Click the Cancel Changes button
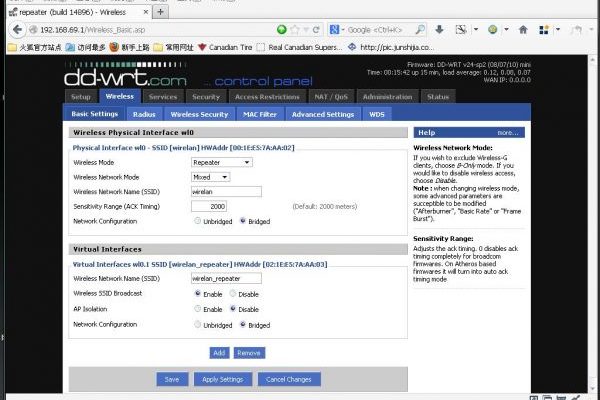 tap(289, 379)
